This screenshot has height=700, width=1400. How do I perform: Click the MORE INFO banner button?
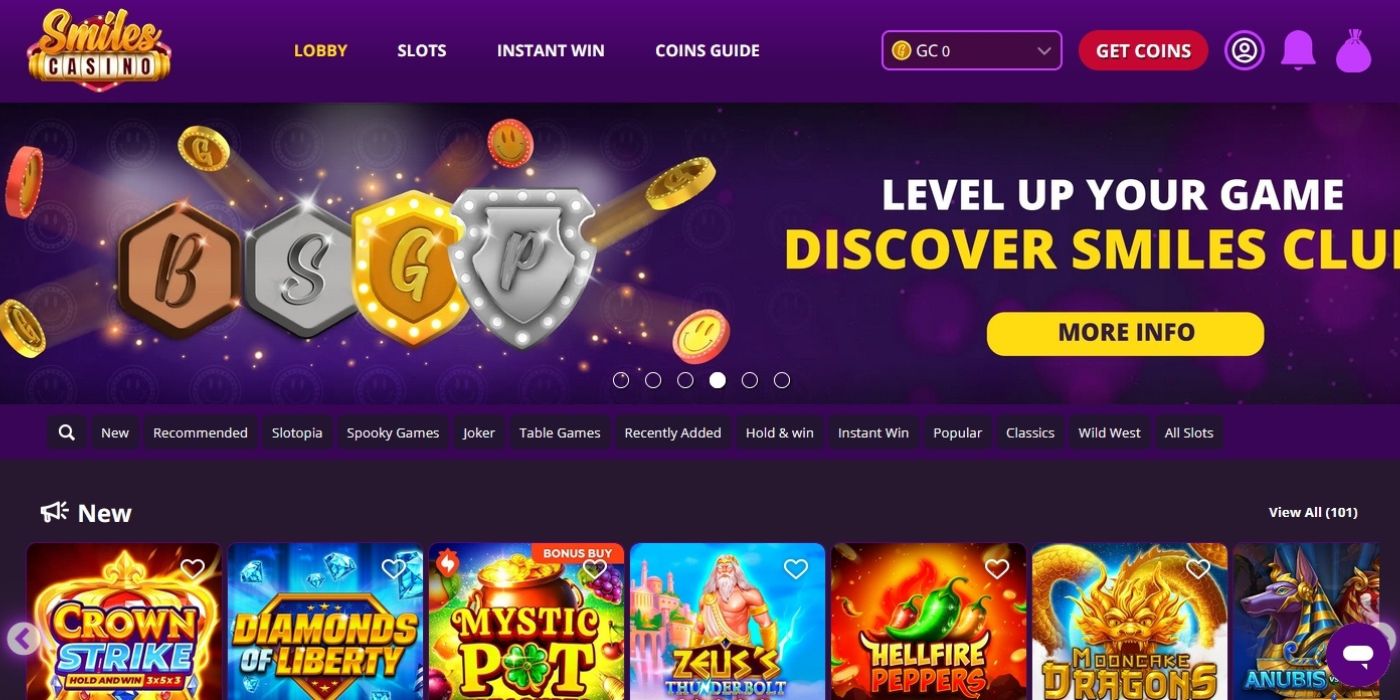click(1126, 333)
